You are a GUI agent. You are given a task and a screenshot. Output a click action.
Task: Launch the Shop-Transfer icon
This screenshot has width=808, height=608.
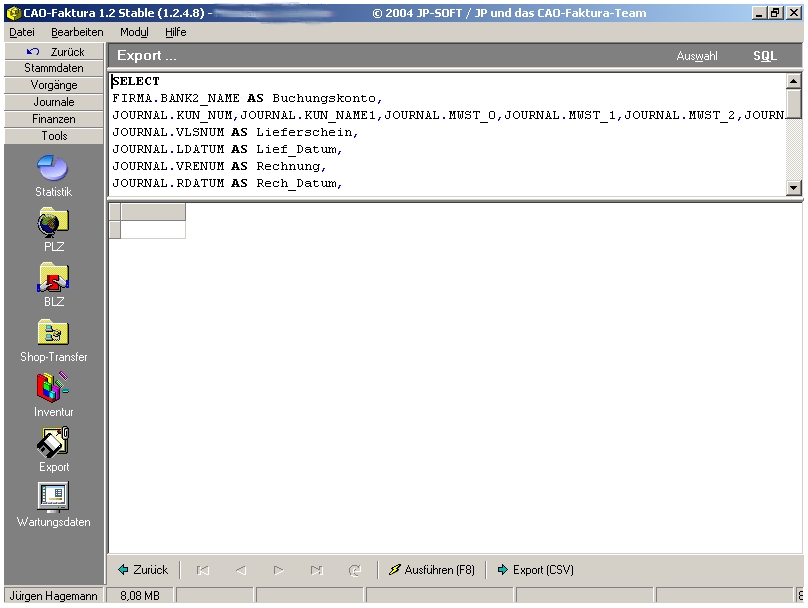click(x=53, y=333)
